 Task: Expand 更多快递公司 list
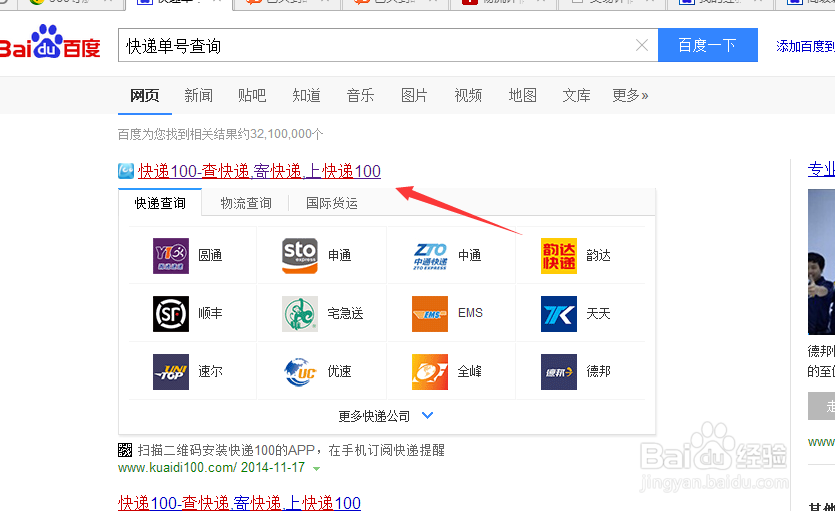tap(386, 416)
